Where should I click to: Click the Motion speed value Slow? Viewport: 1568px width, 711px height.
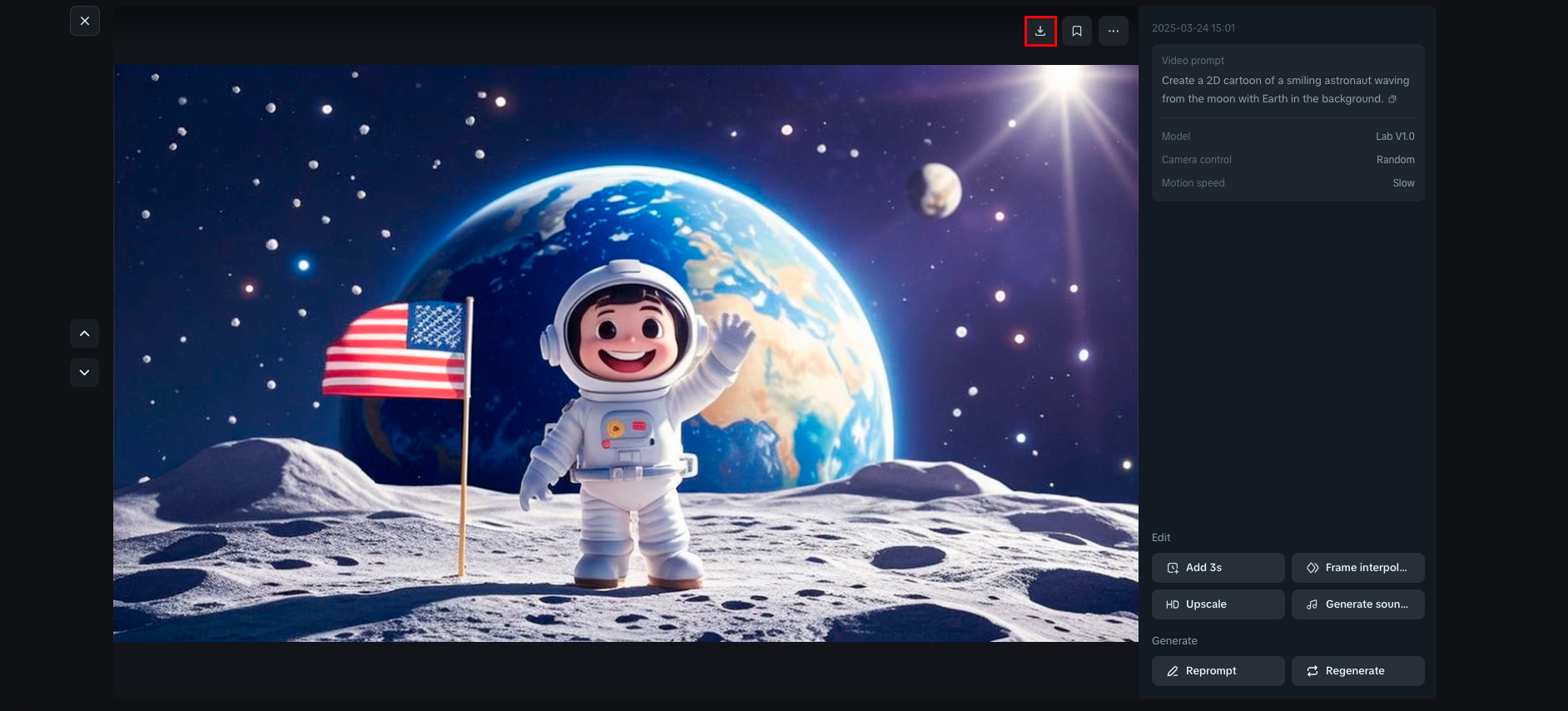(x=1404, y=183)
